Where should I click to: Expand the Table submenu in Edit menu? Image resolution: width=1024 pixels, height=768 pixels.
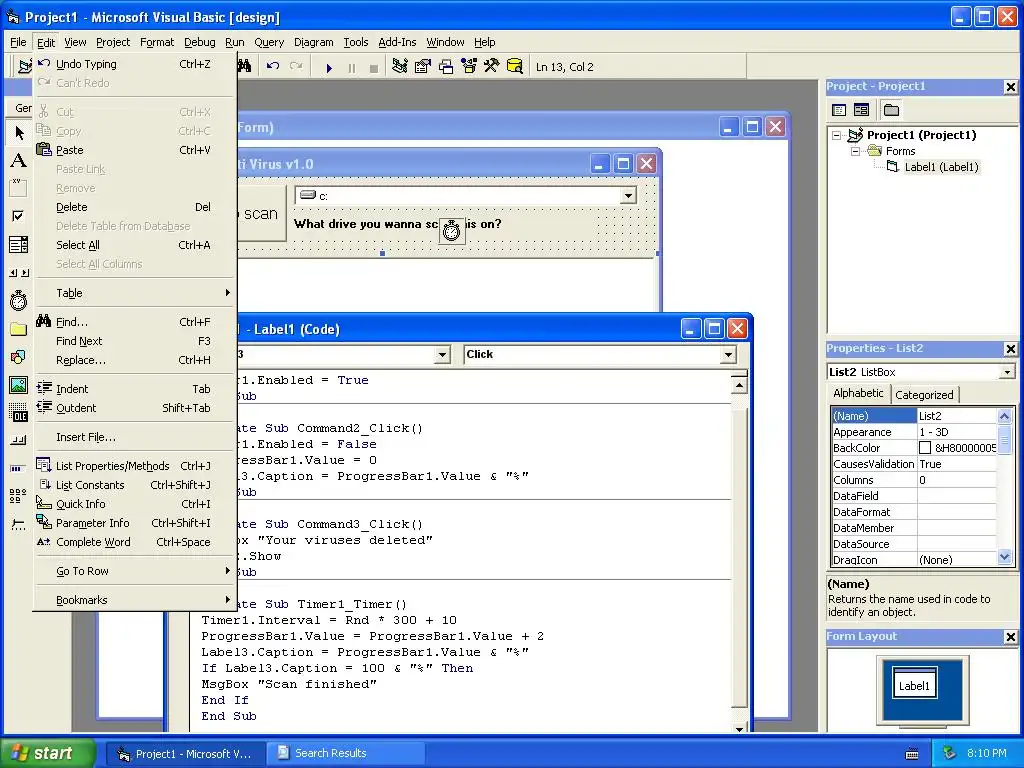135,293
